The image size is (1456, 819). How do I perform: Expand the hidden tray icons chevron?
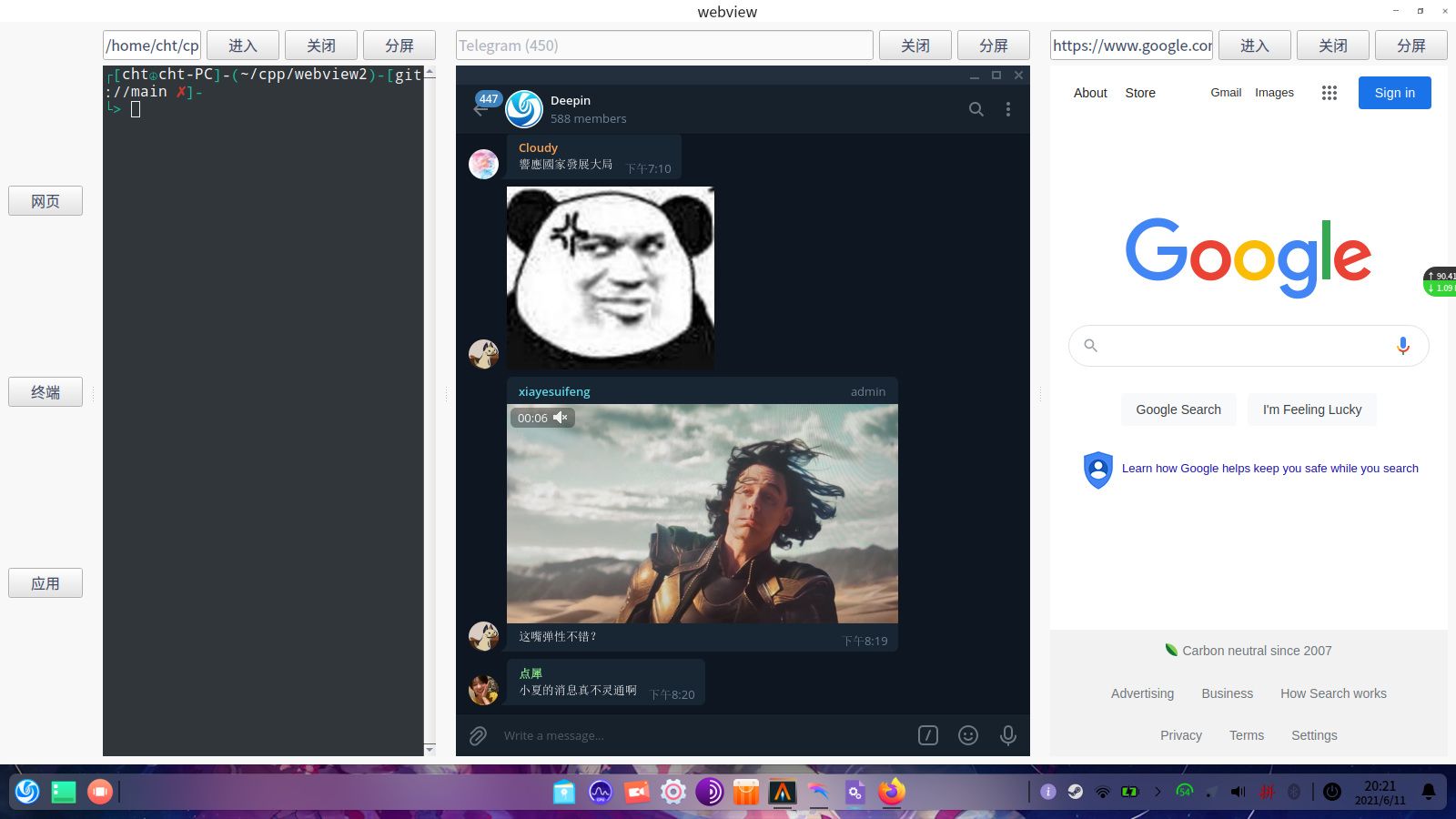pos(1158,792)
